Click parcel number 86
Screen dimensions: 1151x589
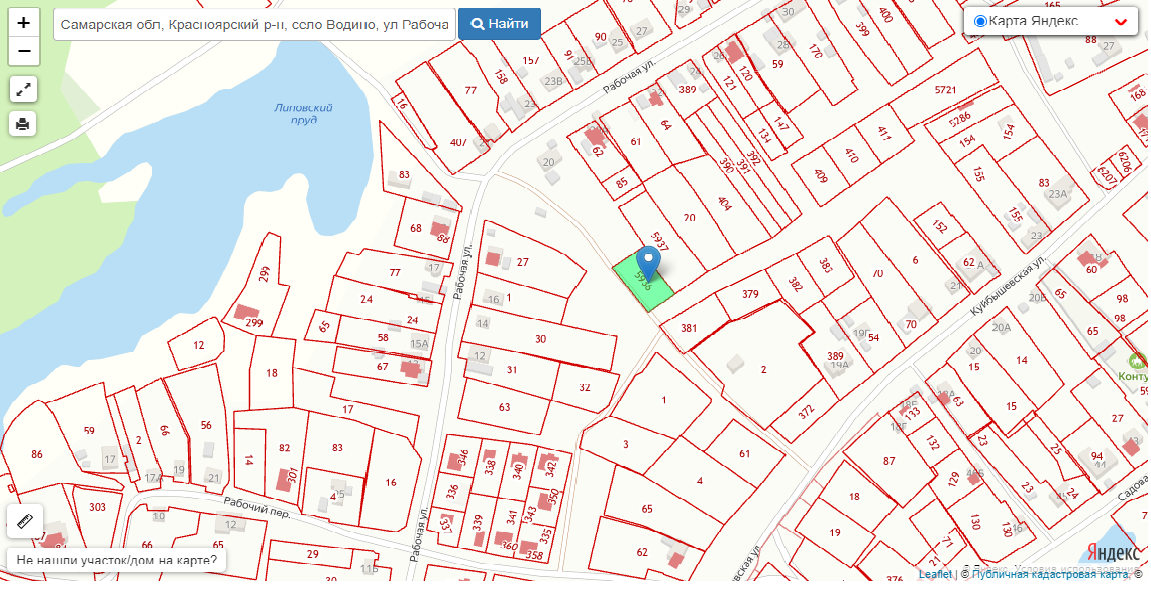(37, 455)
